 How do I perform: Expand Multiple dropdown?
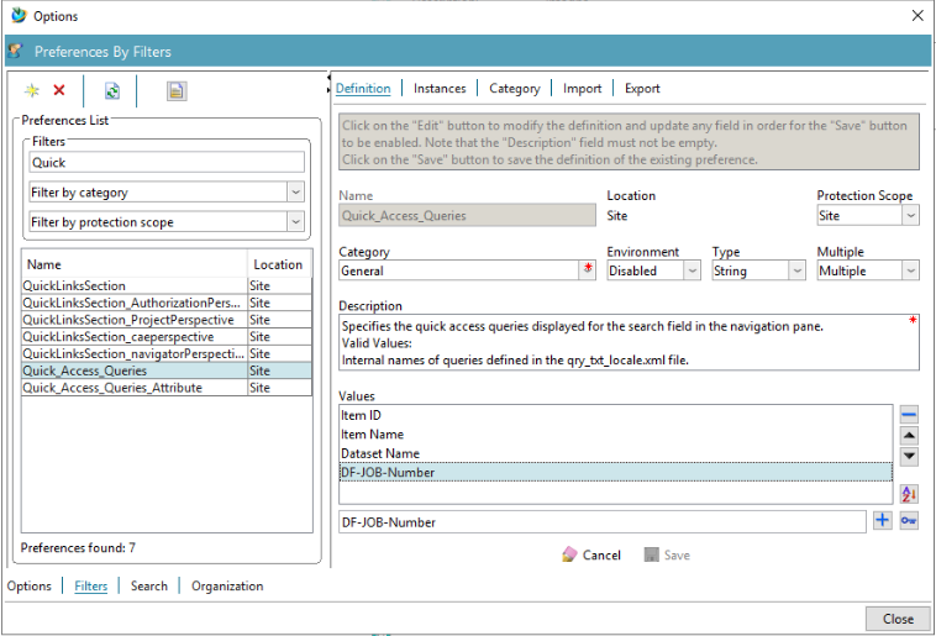910,271
